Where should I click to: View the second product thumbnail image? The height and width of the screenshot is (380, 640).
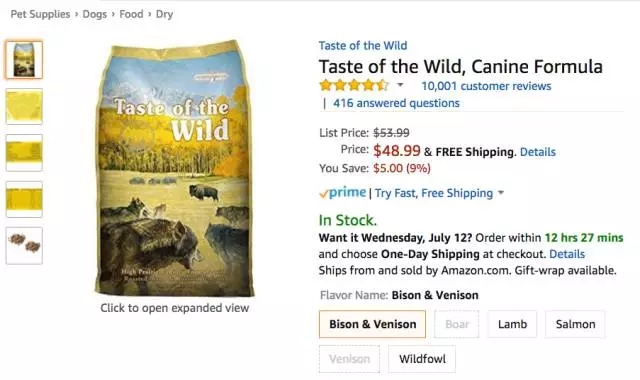24,107
